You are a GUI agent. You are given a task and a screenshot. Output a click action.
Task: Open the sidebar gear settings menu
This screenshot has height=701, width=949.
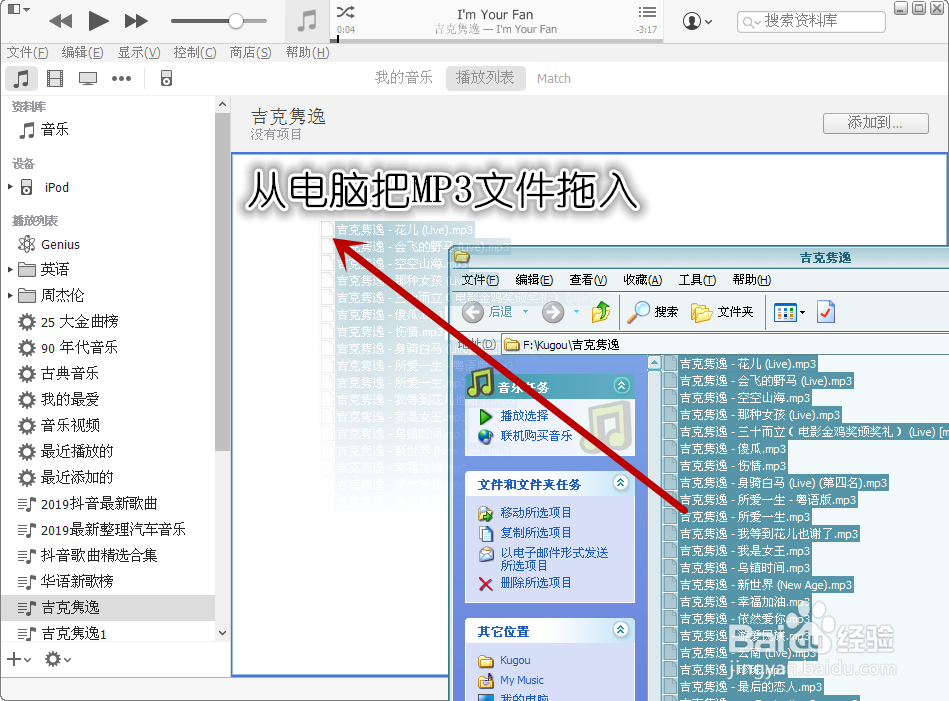click(x=58, y=659)
